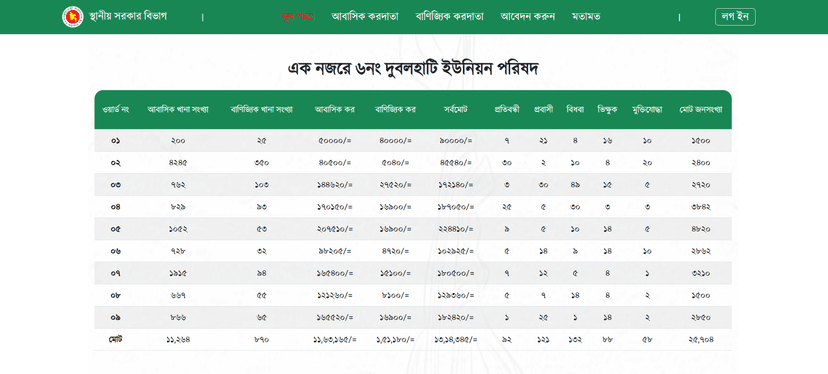Click total commercial households ৮৭০
The image size is (828, 374).
262,340
